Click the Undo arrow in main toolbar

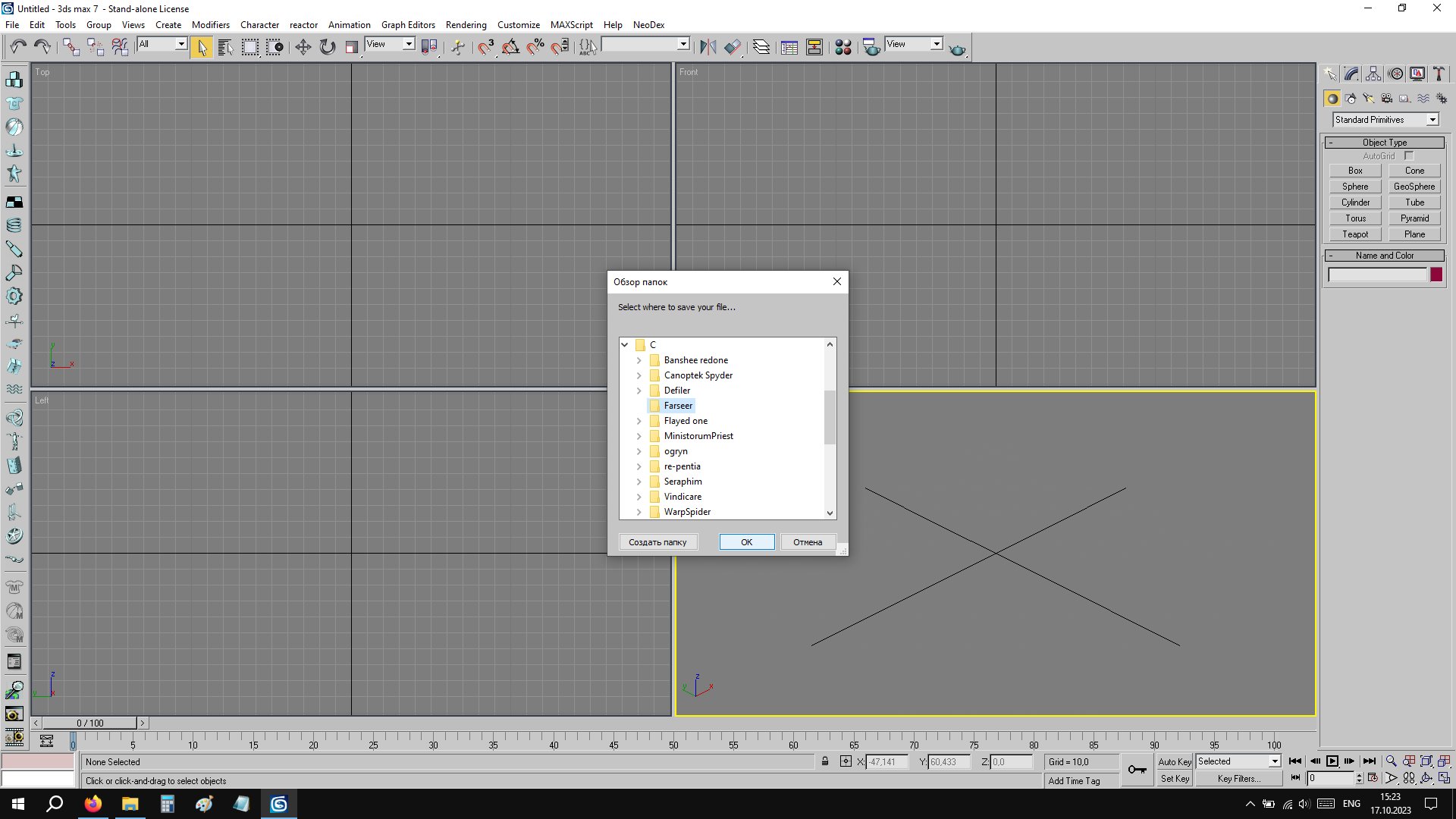(18, 47)
